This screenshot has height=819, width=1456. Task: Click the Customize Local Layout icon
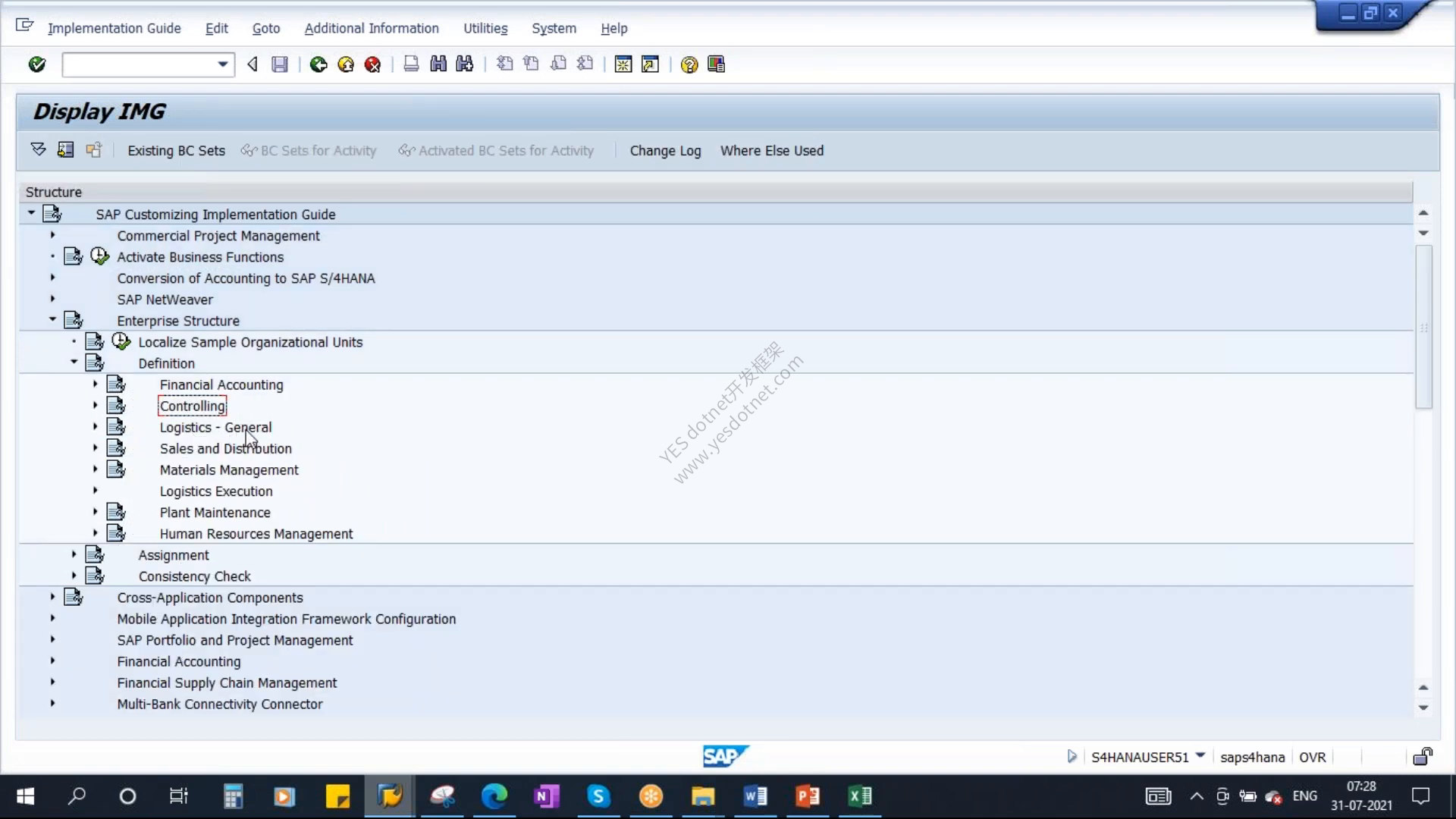pyautogui.click(x=716, y=64)
